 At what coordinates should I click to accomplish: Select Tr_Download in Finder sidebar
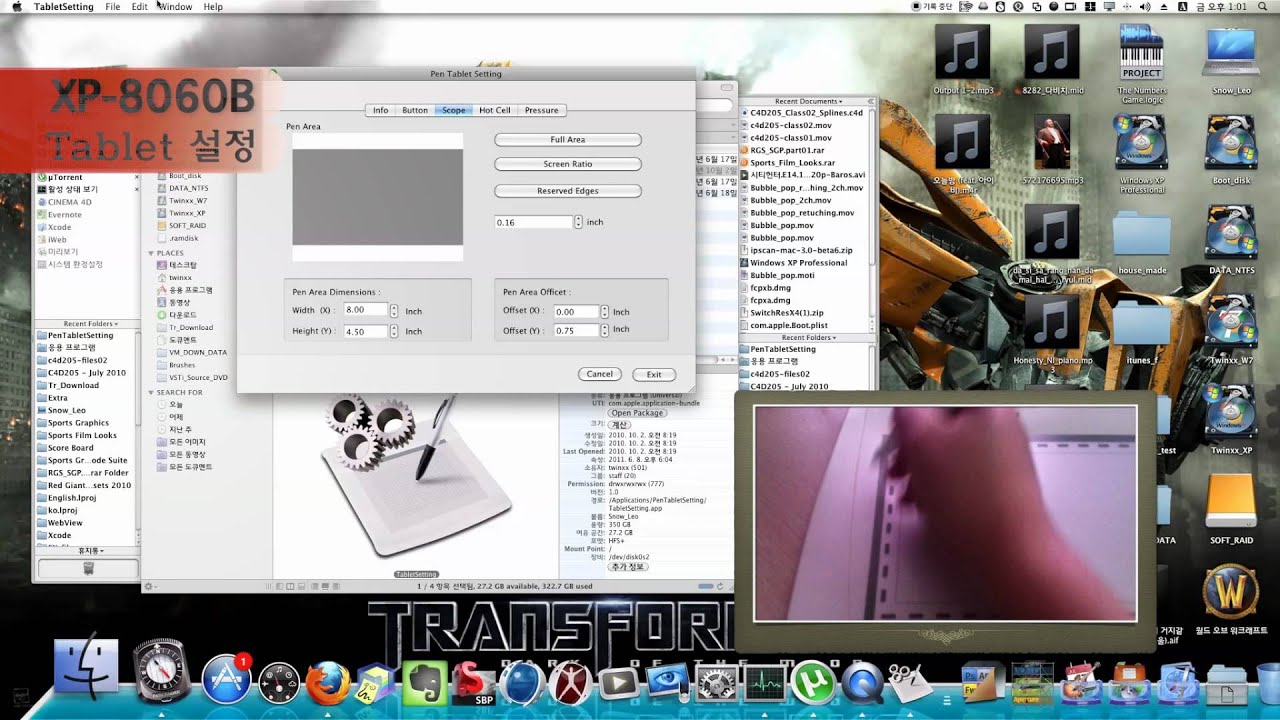click(x=190, y=327)
